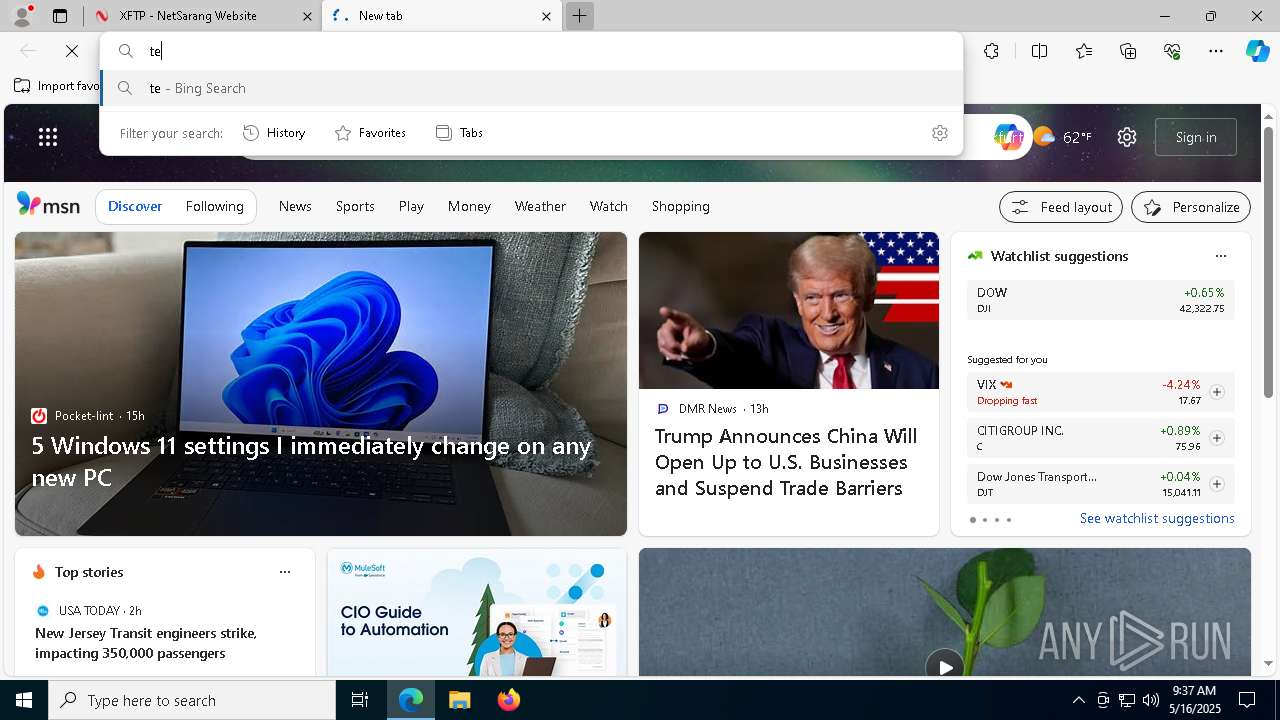This screenshot has width=1280, height=720.
Task: Open the notification center icon
Action: (x=1247, y=700)
